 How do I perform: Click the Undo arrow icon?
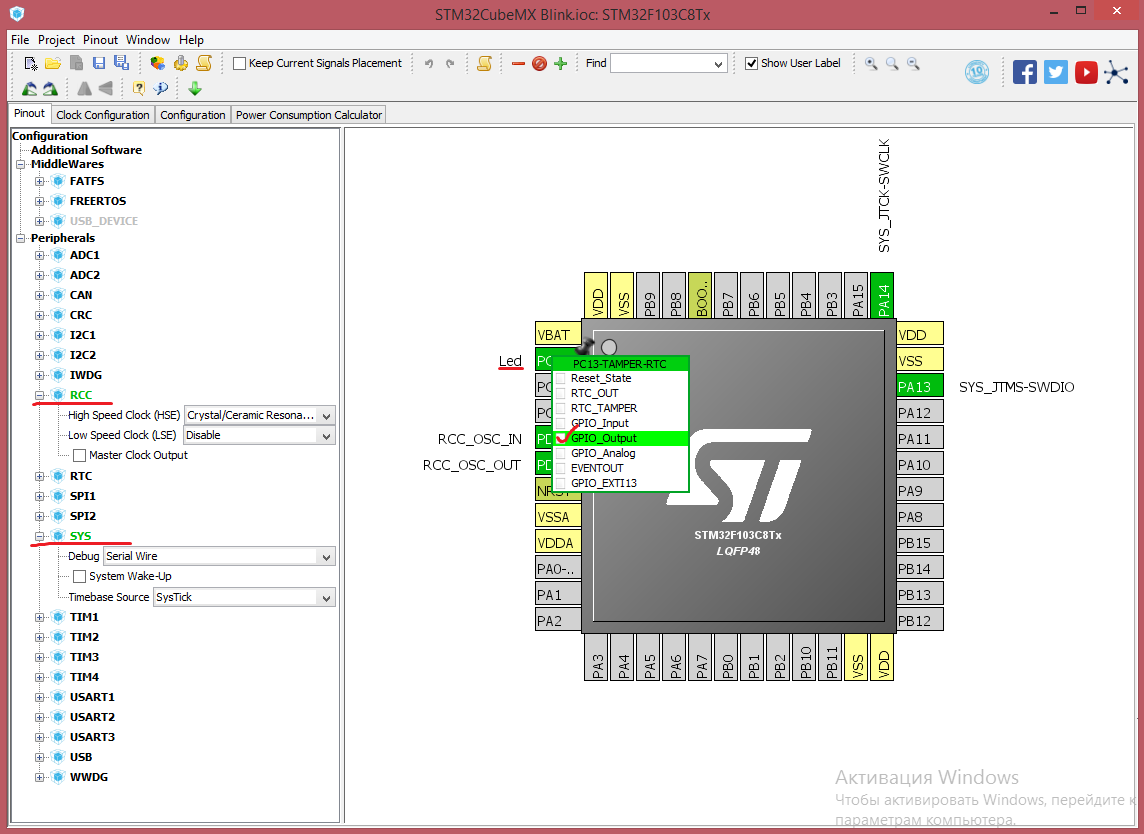pyautogui.click(x=429, y=63)
